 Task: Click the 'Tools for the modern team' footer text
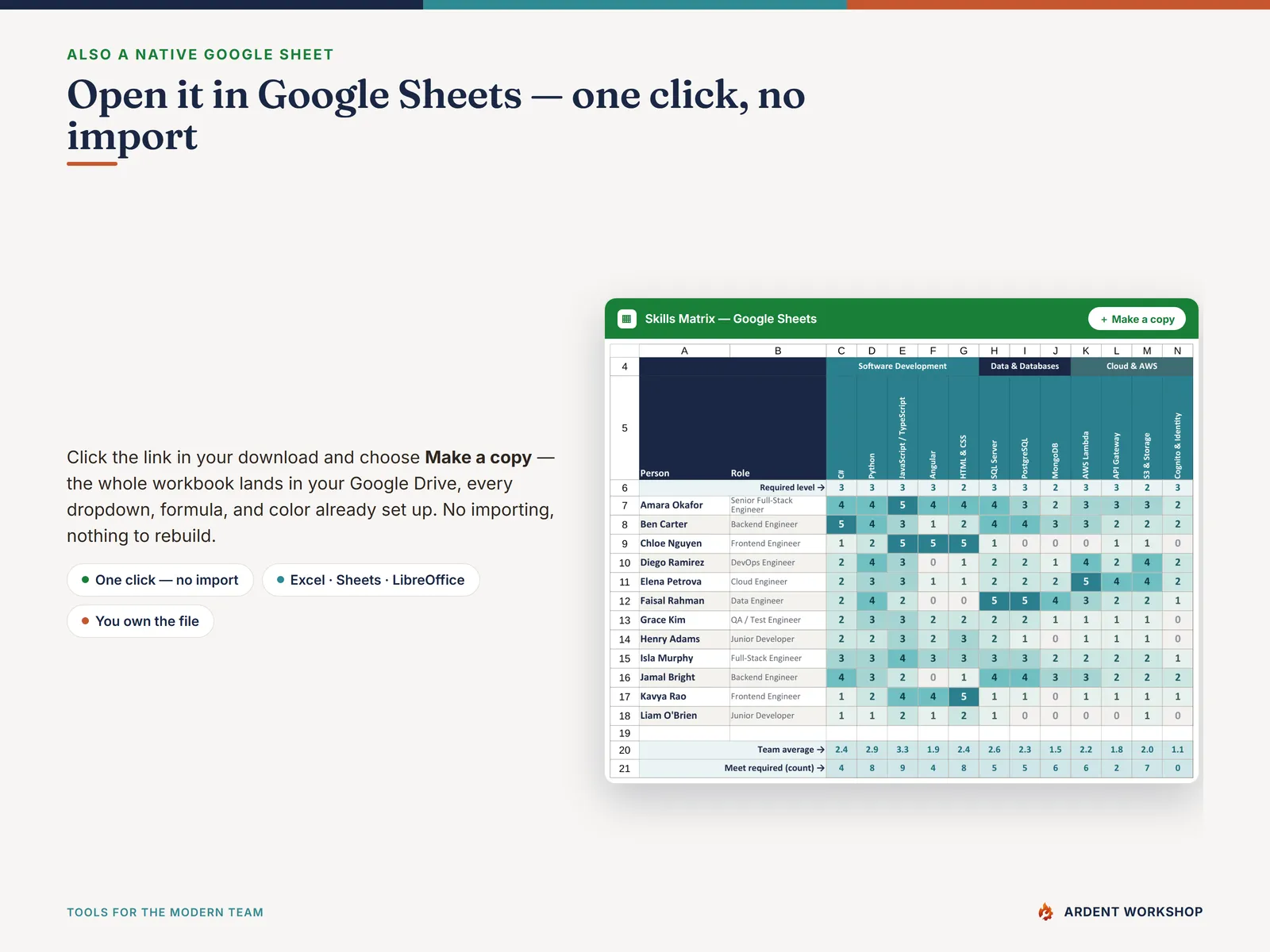point(165,912)
